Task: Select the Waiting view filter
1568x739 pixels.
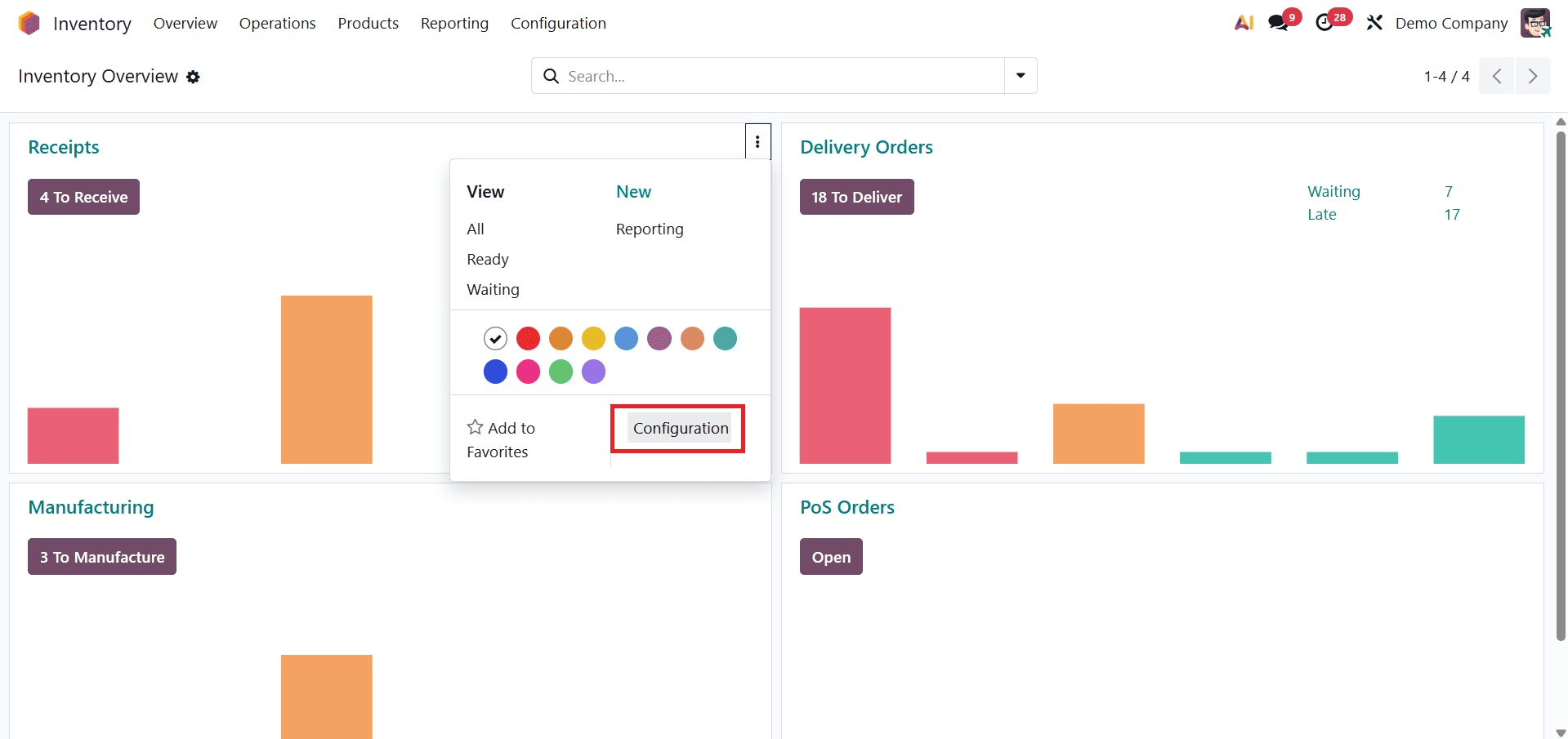Action: (x=493, y=289)
